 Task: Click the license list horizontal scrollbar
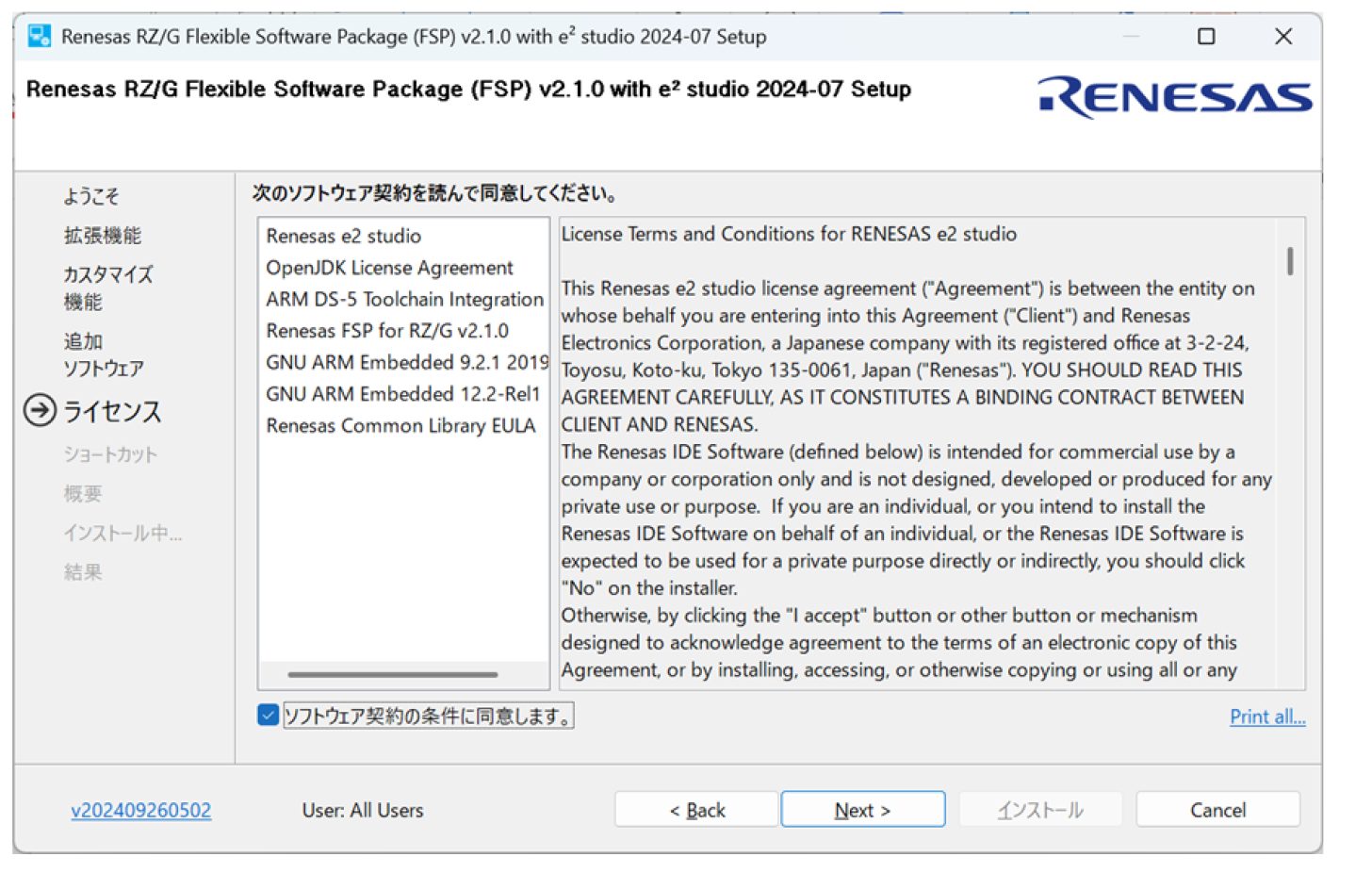[x=393, y=674]
